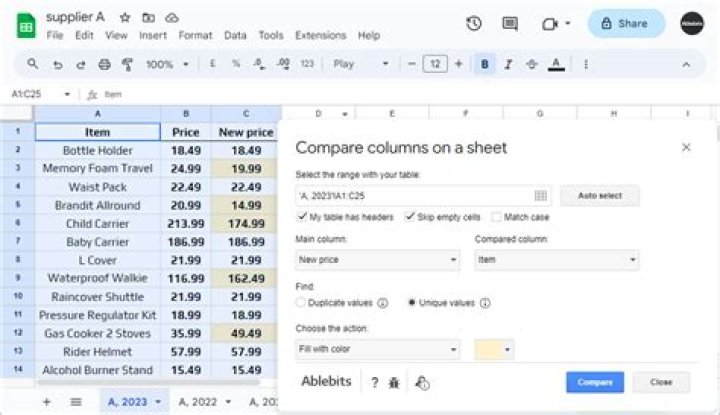Viewport: 720px width, 415px height.
Task: Click the print icon in toolbar
Action: click(x=105, y=64)
